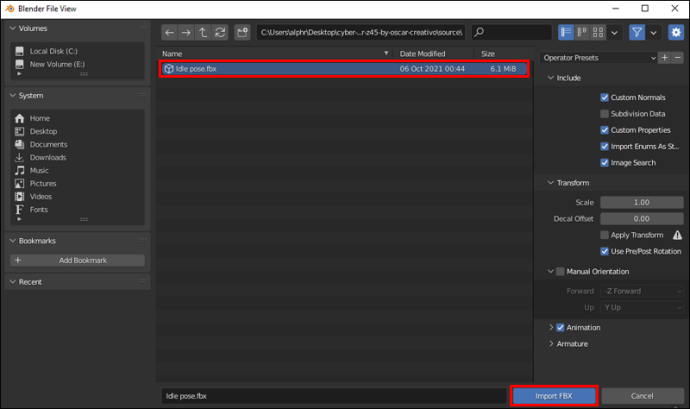Adjust the Scale value field

click(x=642, y=203)
